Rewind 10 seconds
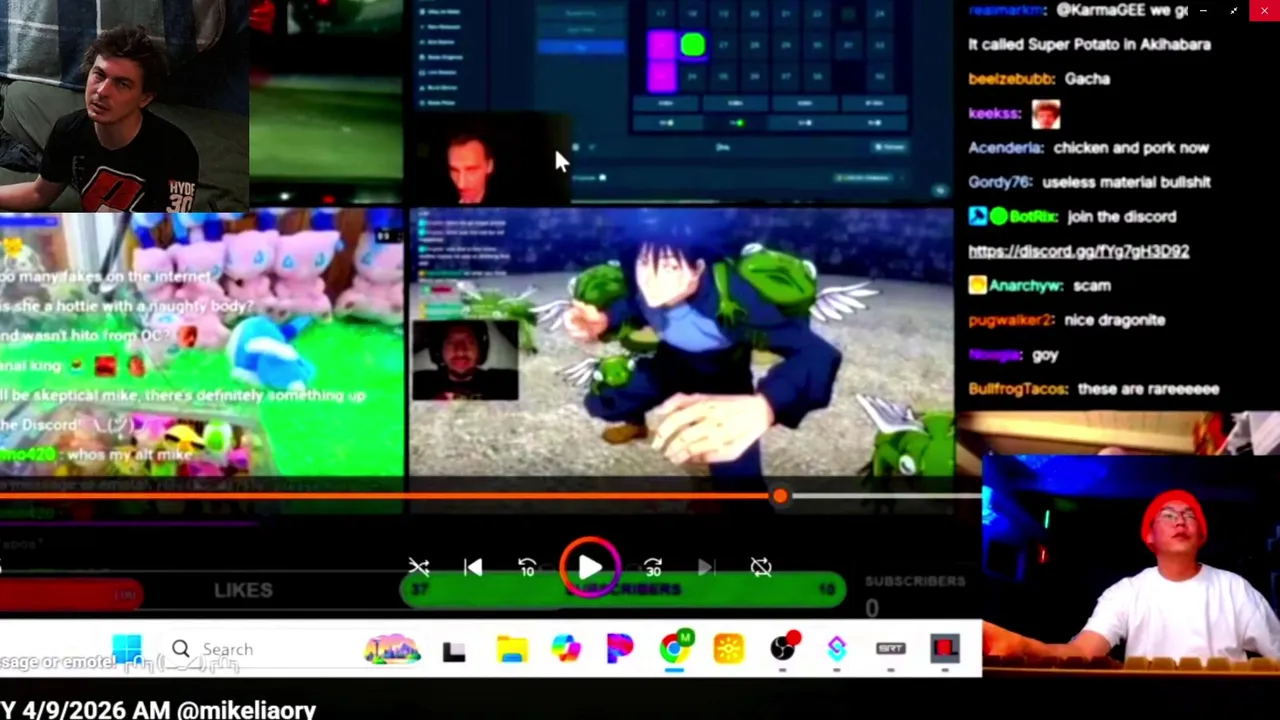 527,568
